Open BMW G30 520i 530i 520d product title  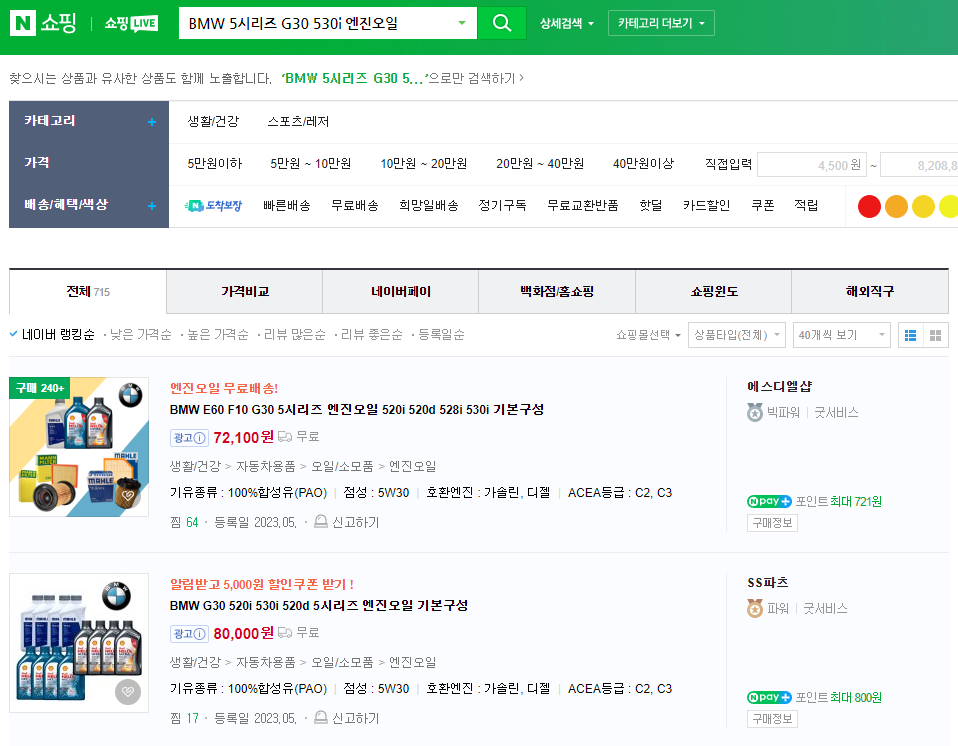pyautogui.click(x=319, y=605)
